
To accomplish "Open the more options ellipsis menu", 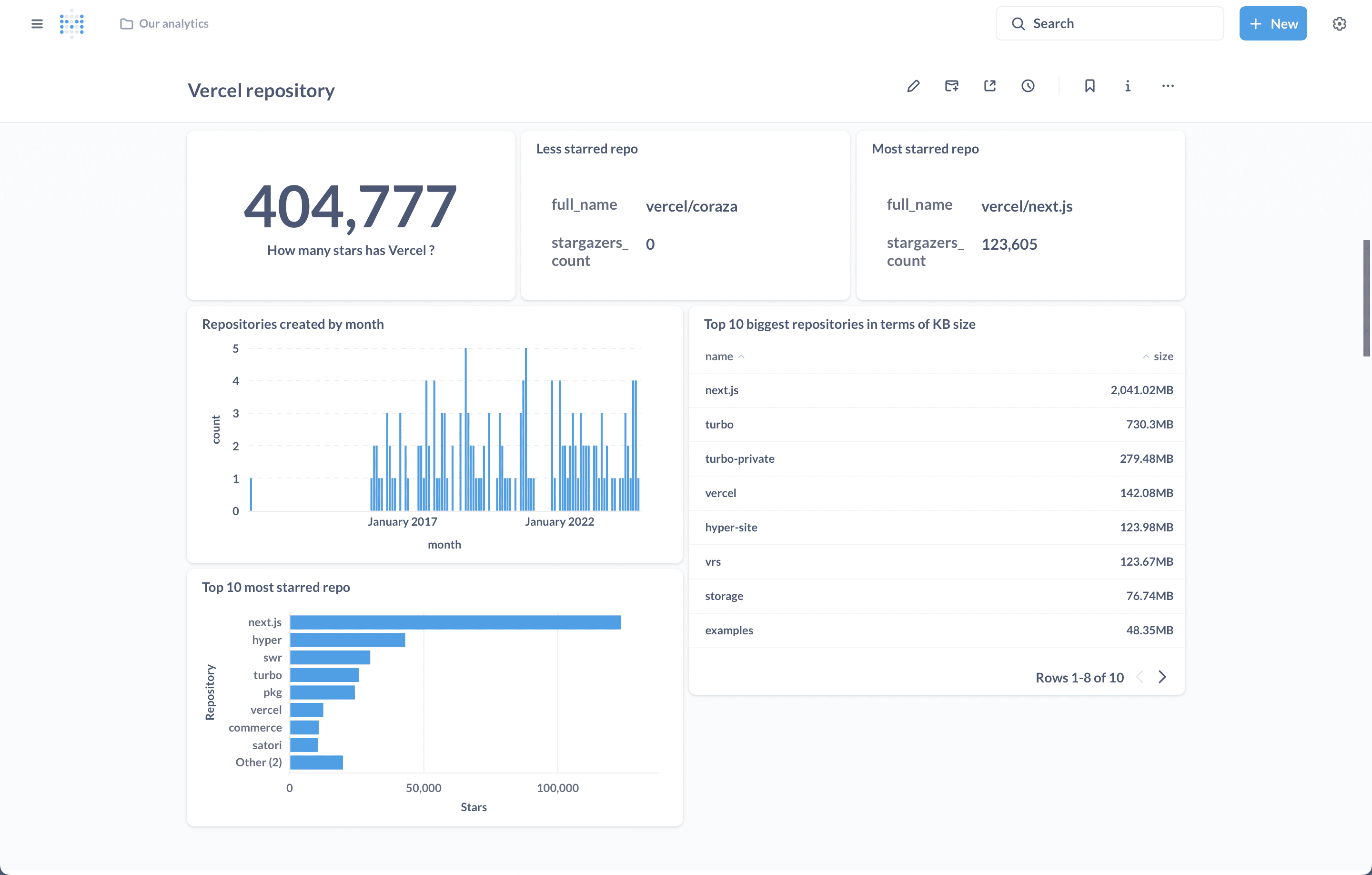I will (1168, 85).
